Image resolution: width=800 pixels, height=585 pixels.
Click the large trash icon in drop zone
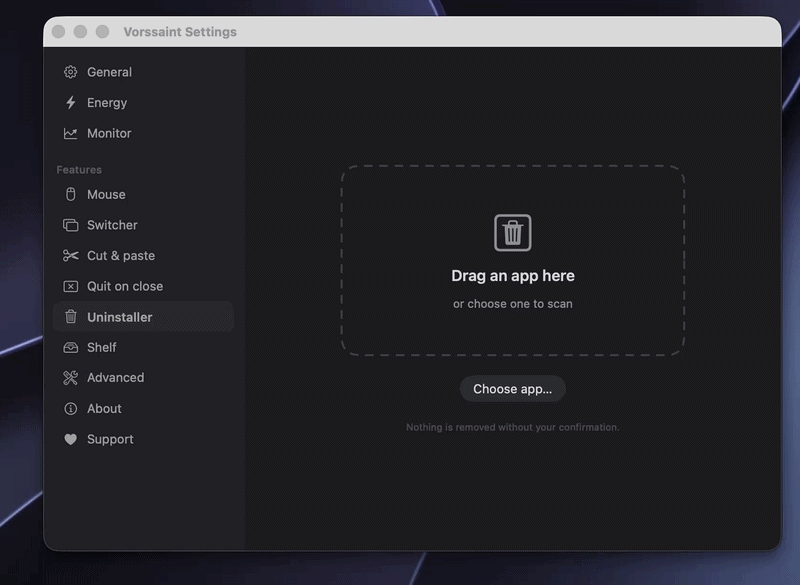(513, 233)
